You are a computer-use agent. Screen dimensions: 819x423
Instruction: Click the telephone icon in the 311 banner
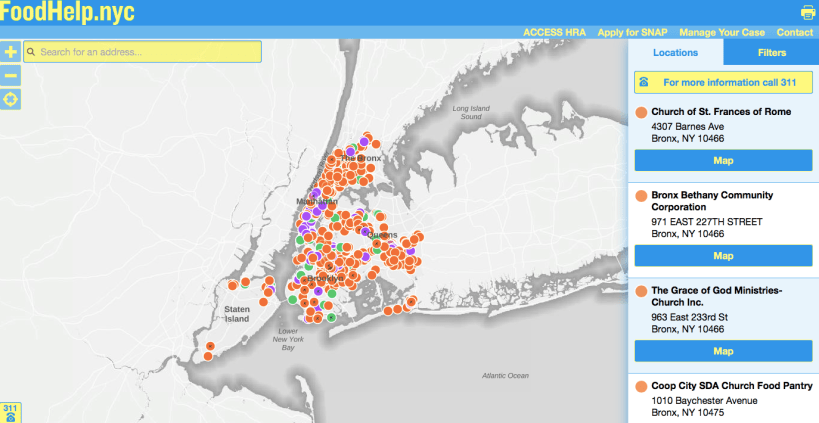(x=645, y=82)
